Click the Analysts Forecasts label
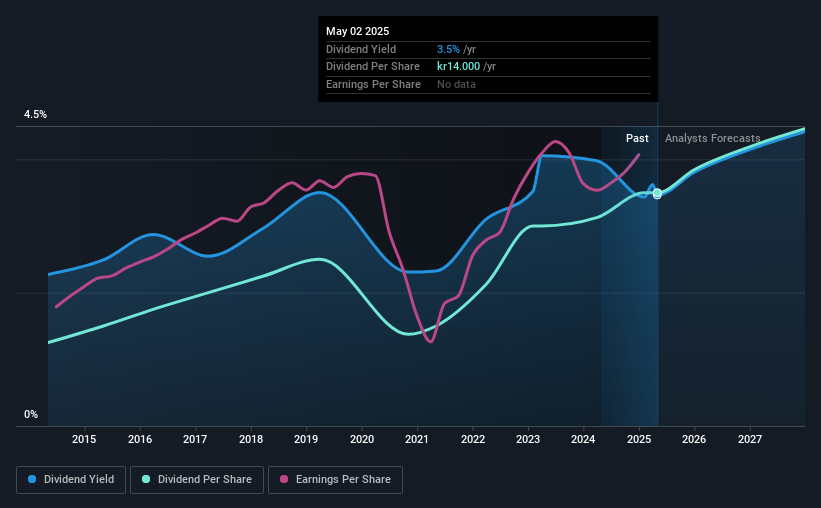Viewport: 821px width, 508px height. [713, 138]
